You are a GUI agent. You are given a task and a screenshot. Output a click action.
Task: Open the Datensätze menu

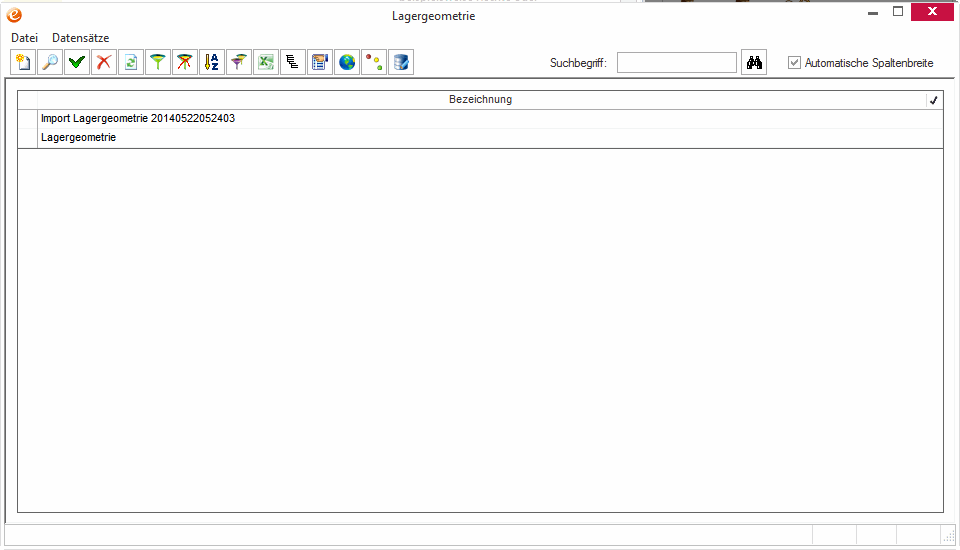pos(80,38)
